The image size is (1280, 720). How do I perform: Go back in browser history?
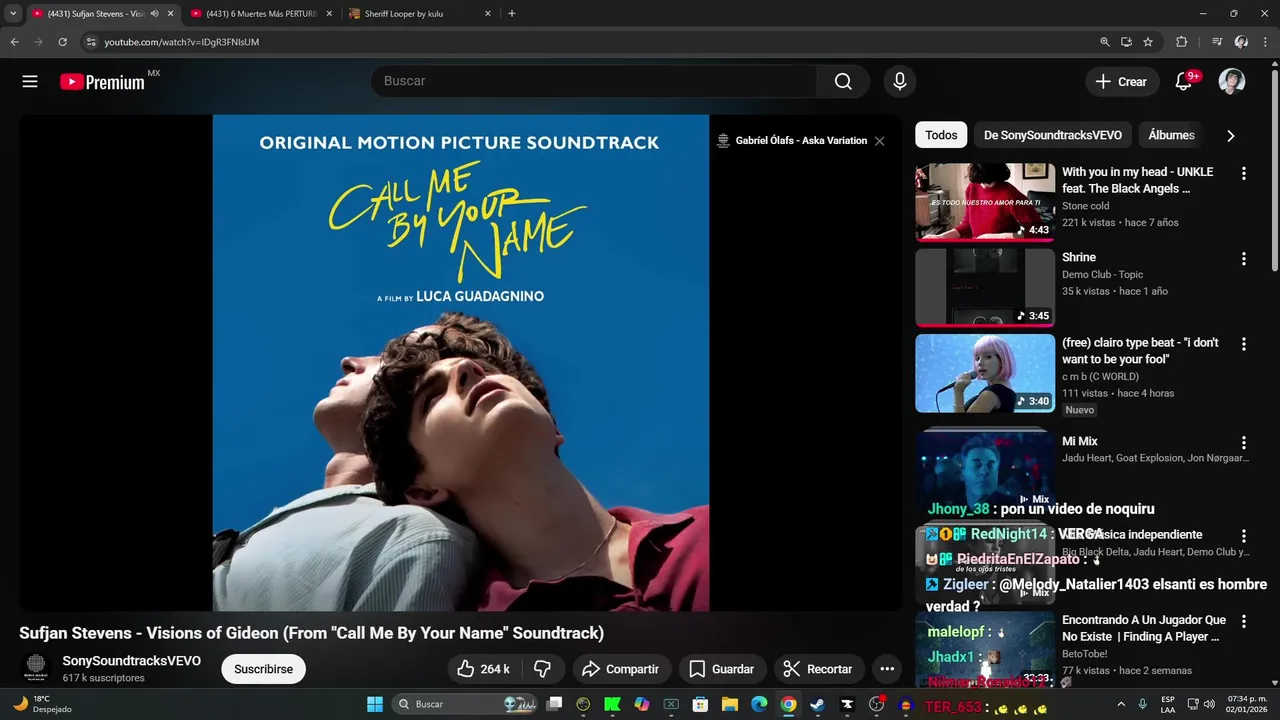[14, 42]
